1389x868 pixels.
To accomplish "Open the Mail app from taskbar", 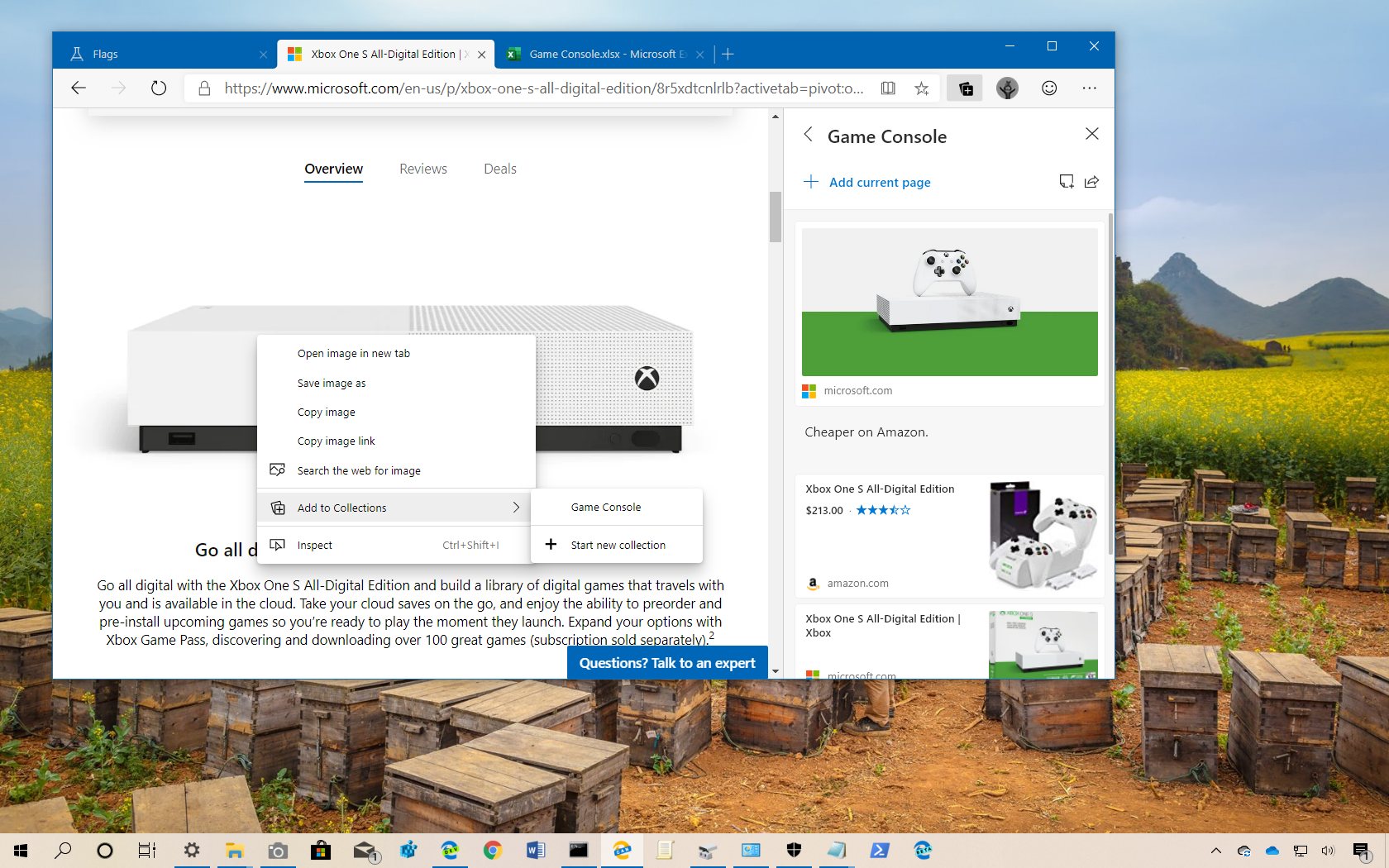I will (365, 851).
